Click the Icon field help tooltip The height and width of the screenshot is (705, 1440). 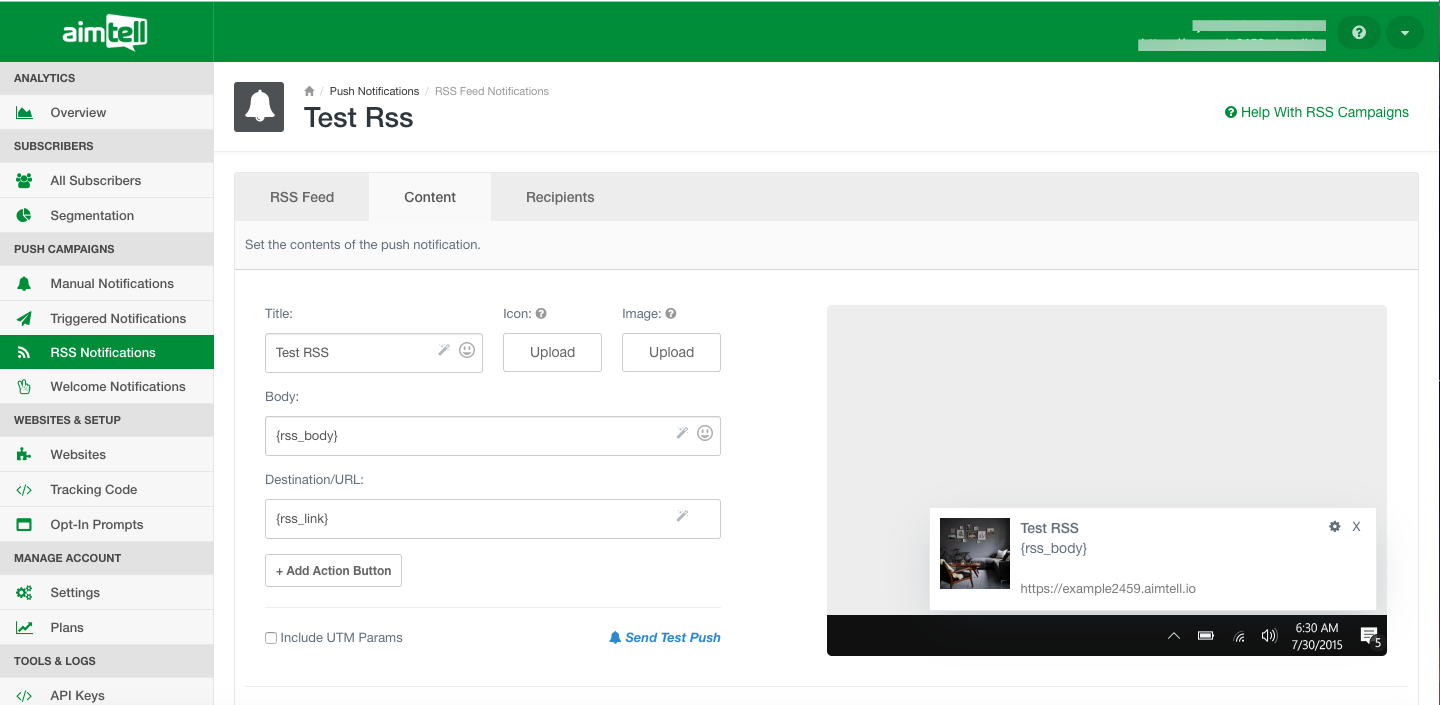point(541,314)
